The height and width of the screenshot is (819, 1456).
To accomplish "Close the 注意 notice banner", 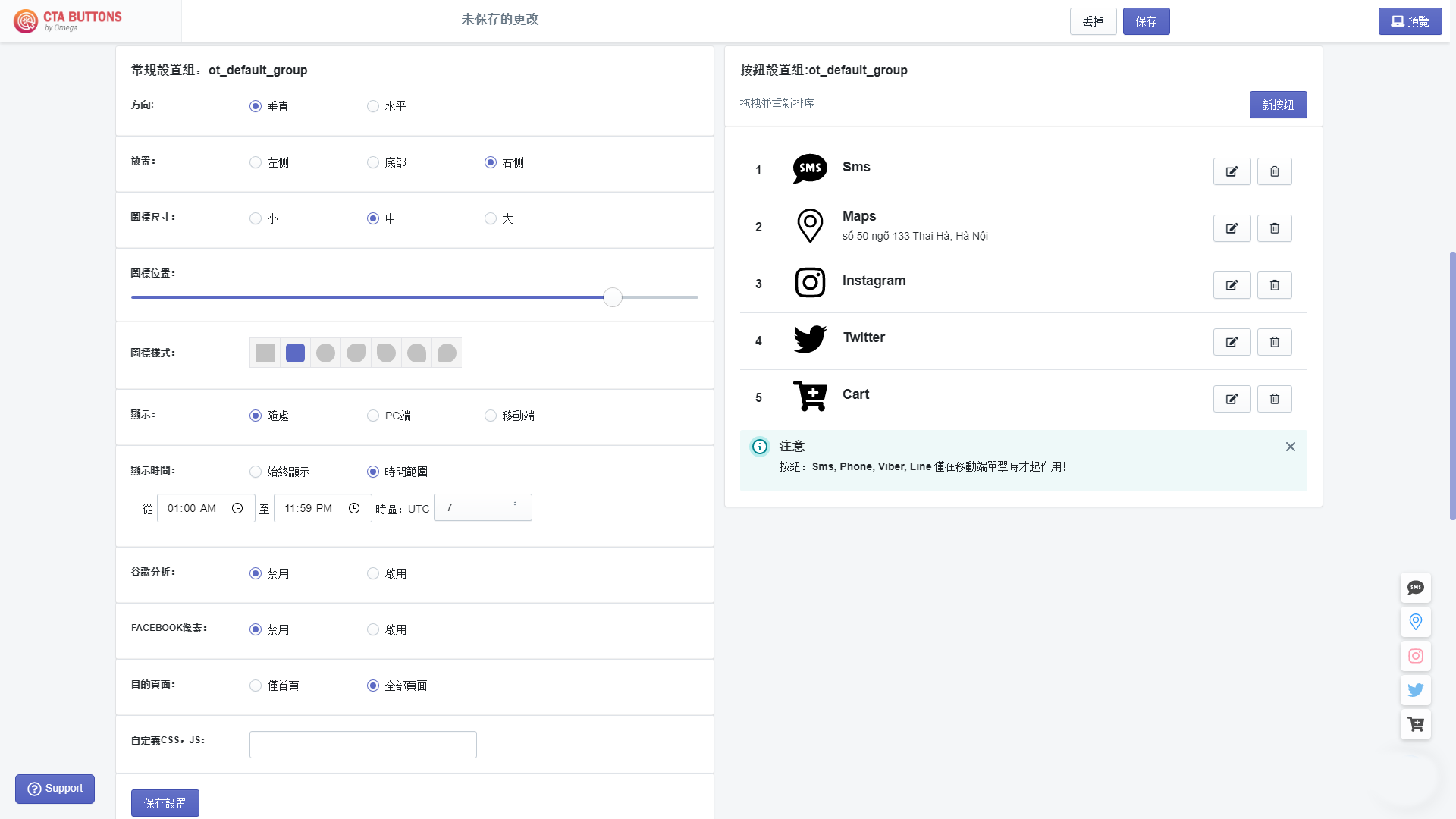I will [1290, 447].
